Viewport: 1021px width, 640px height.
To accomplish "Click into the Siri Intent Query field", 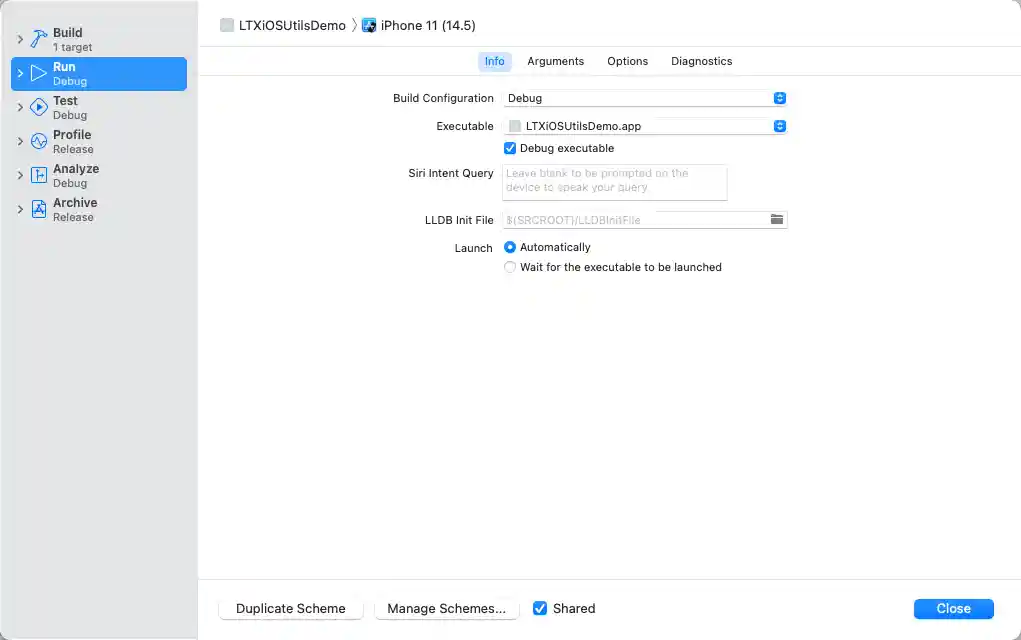I will pyautogui.click(x=614, y=181).
